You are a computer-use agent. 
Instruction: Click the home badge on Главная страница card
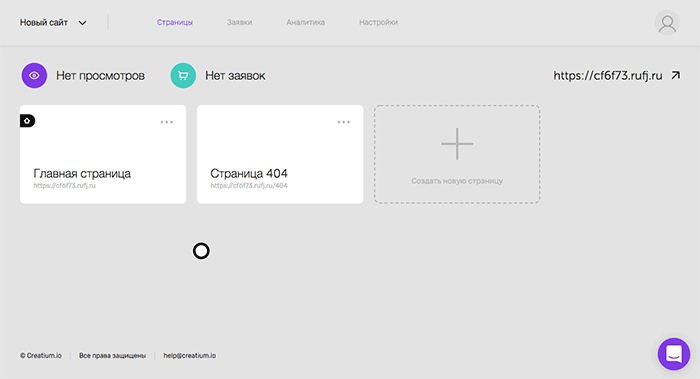[x=27, y=121]
